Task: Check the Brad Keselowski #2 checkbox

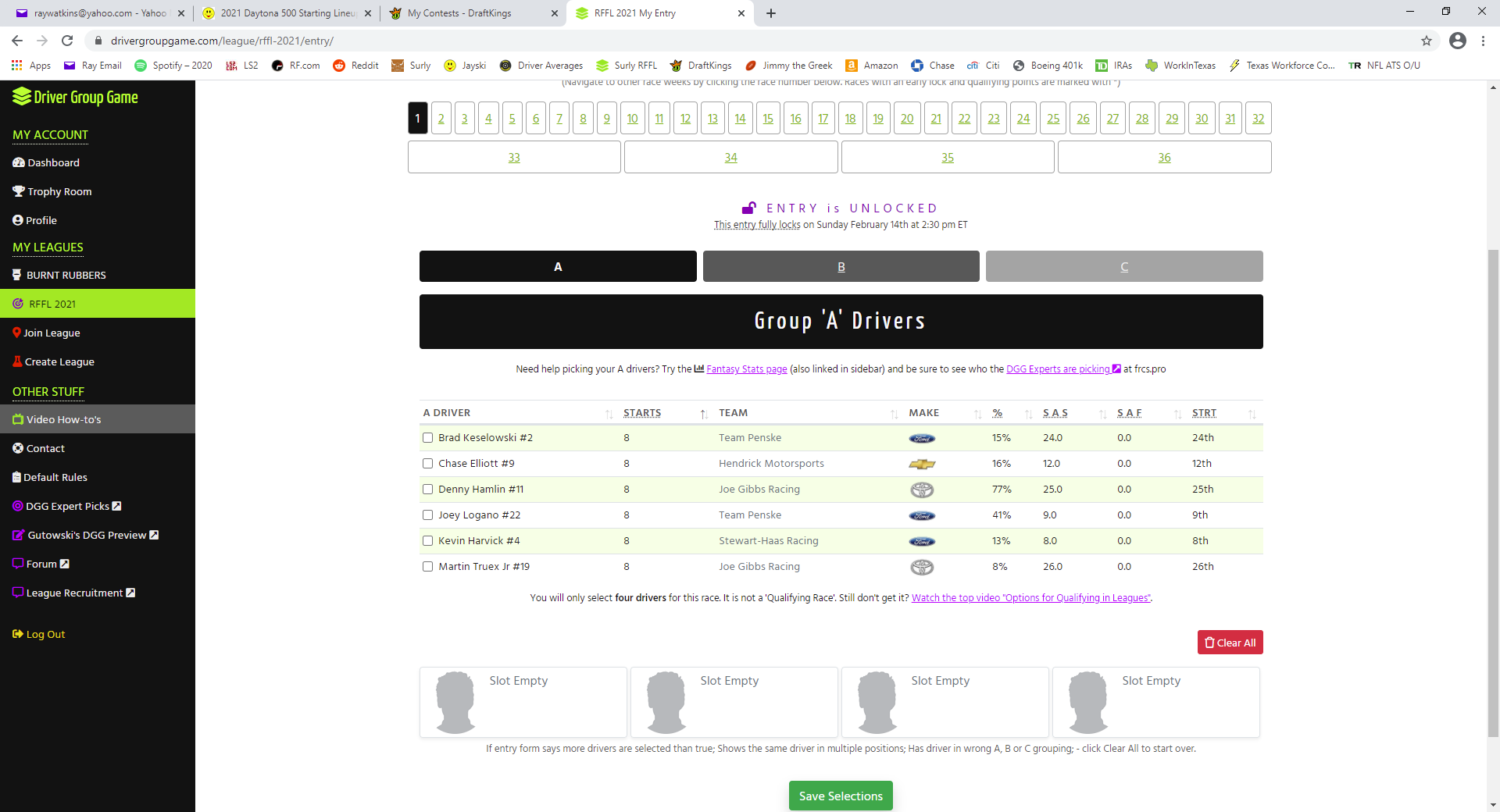Action: coord(427,438)
